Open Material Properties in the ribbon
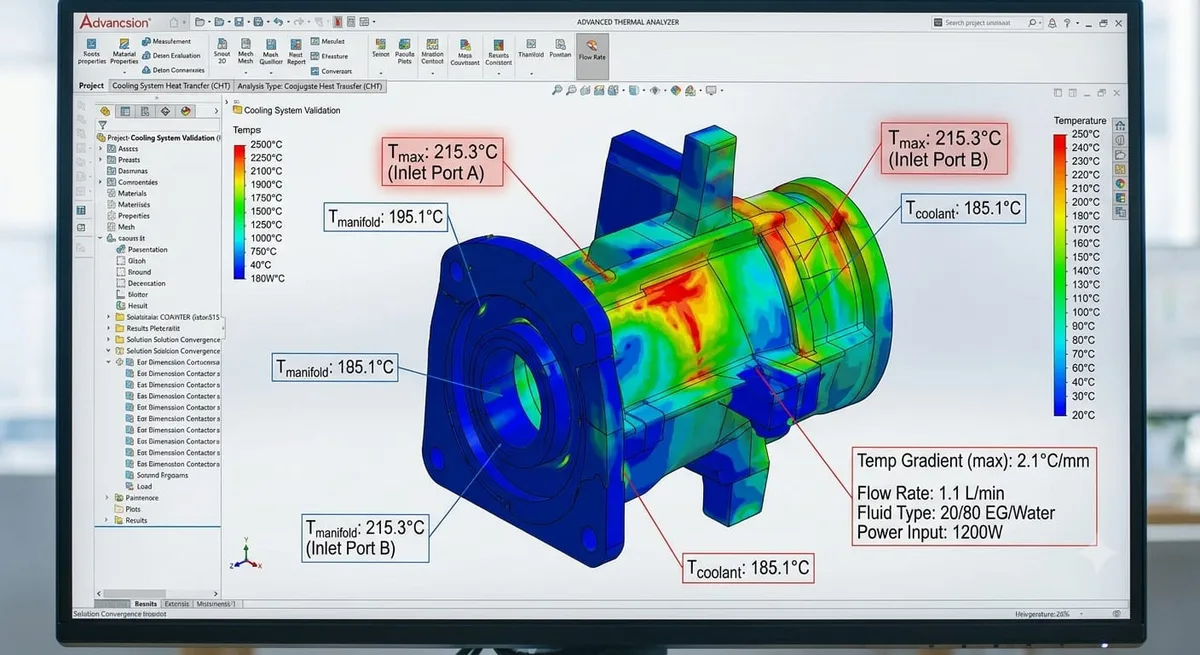Viewport: 1200px width, 655px height. 124,51
